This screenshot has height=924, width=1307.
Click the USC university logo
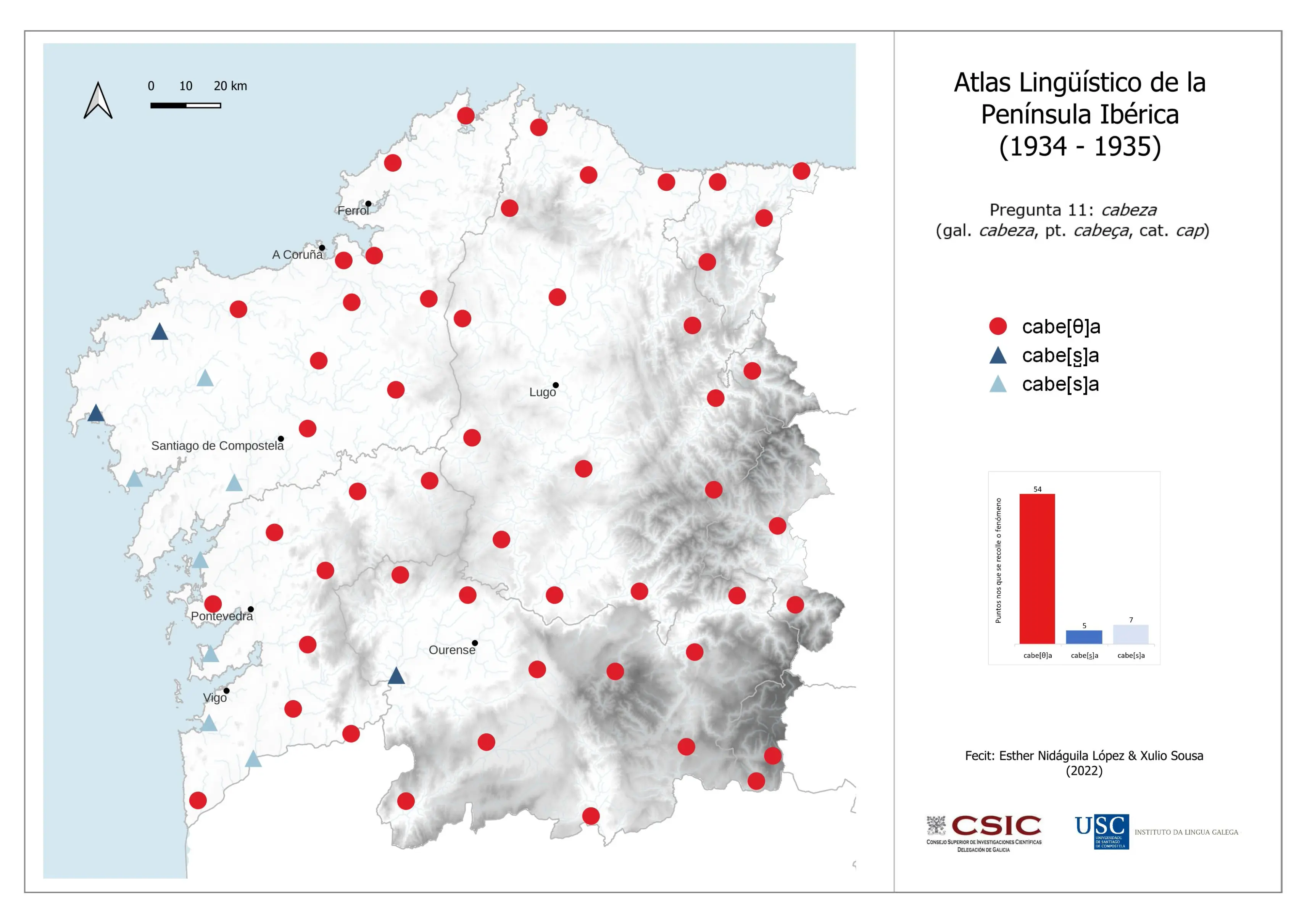[1101, 831]
